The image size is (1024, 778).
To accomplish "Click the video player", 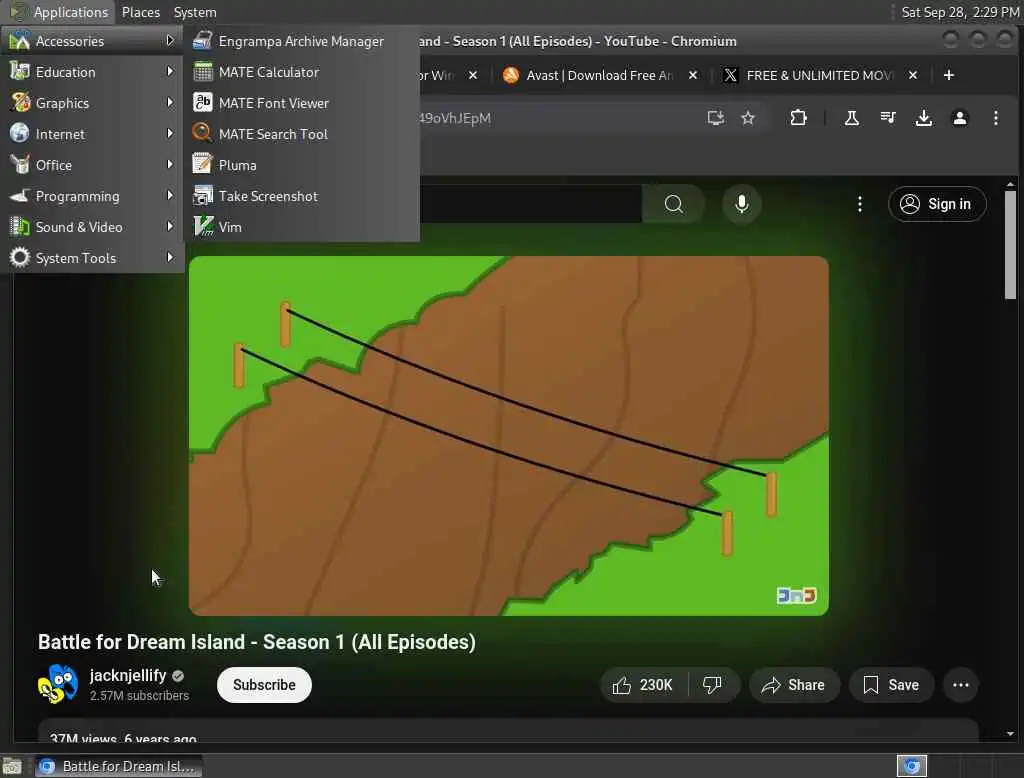I will 509,435.
